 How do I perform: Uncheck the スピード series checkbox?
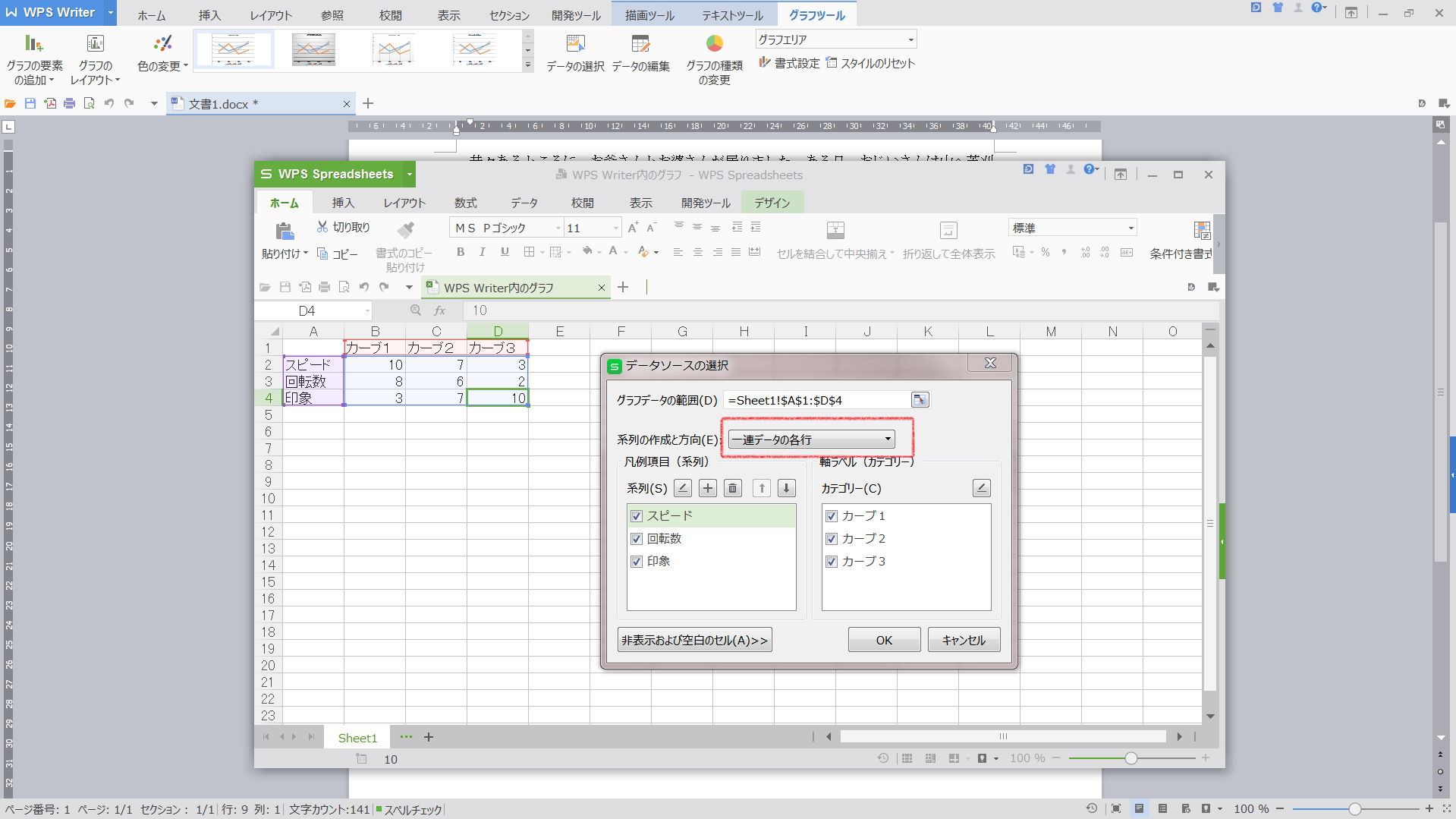point(637,516)
